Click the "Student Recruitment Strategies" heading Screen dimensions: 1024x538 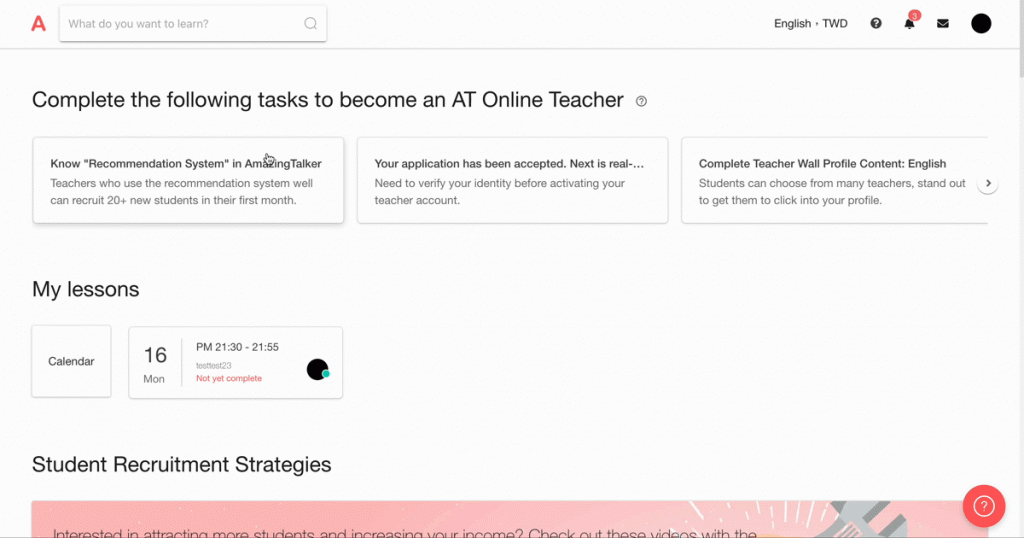click(182, 464)
